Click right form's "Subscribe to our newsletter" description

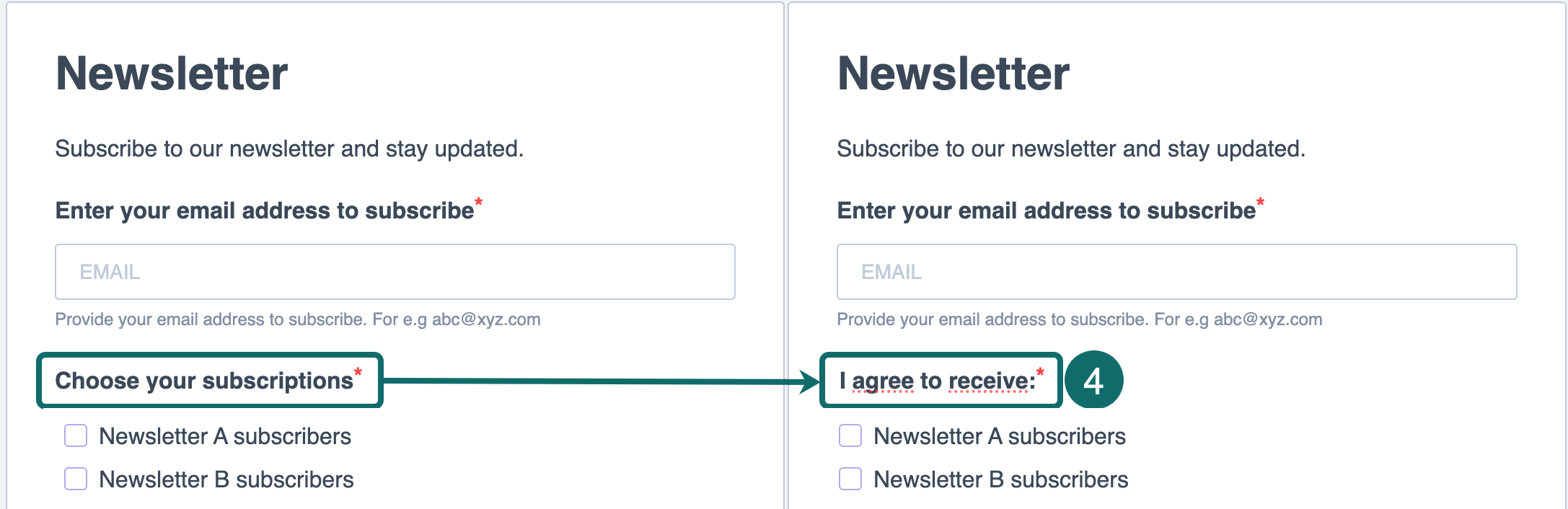(1071, 149)
